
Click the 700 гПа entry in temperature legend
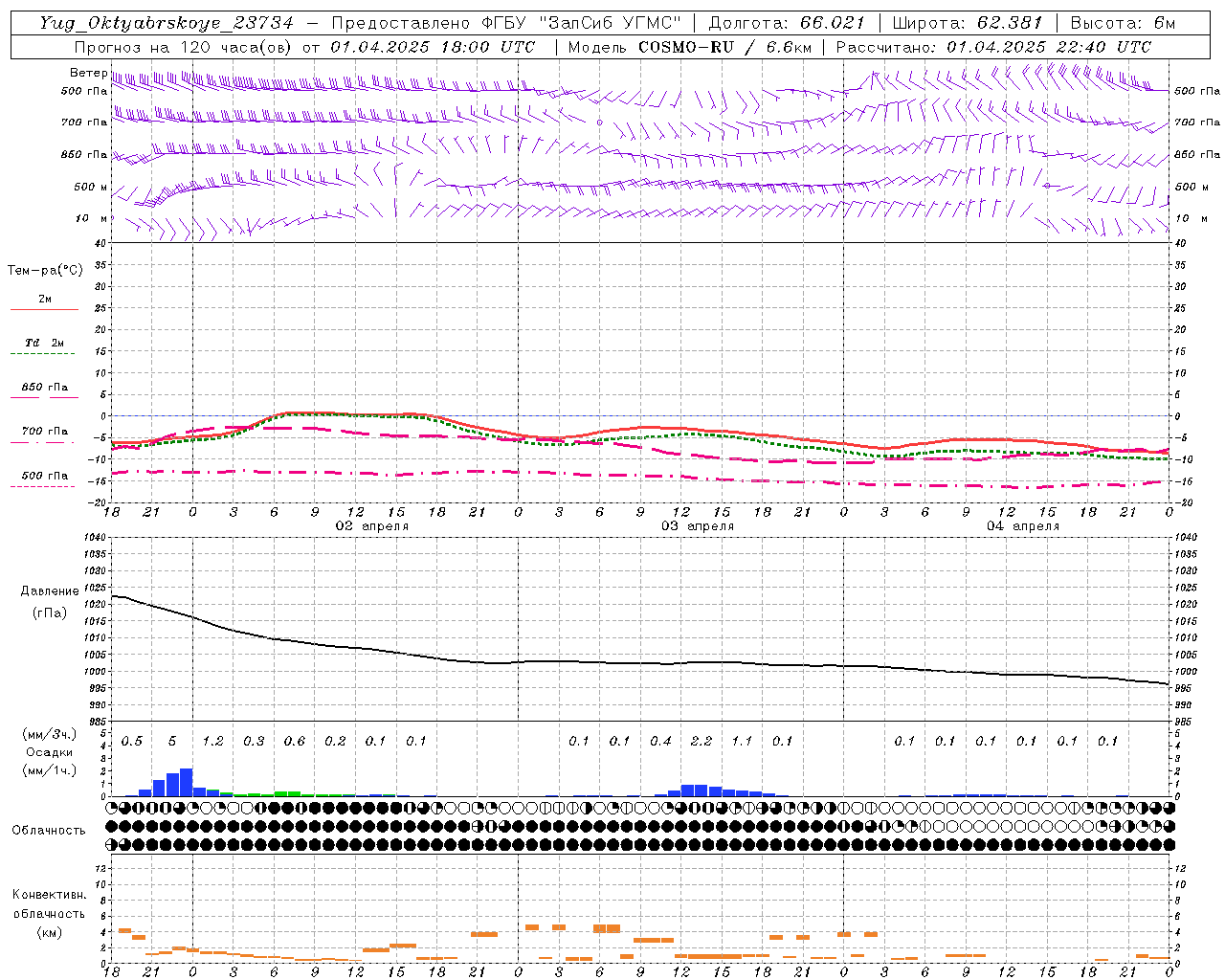[x=45, y=432]
